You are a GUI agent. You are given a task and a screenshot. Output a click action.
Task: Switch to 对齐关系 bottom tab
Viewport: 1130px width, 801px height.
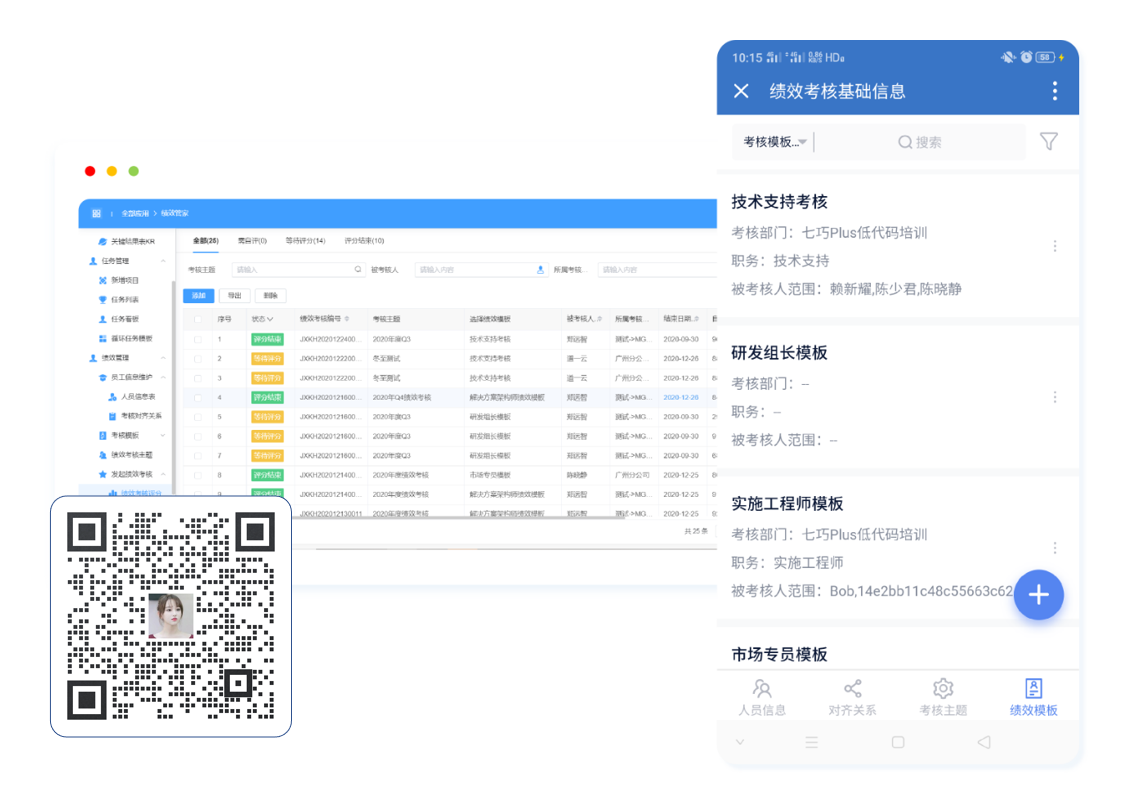[853, 697]
